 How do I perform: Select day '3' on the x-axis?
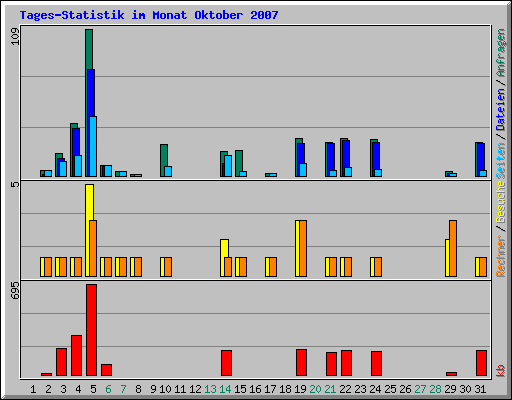[x=63, y=389]
